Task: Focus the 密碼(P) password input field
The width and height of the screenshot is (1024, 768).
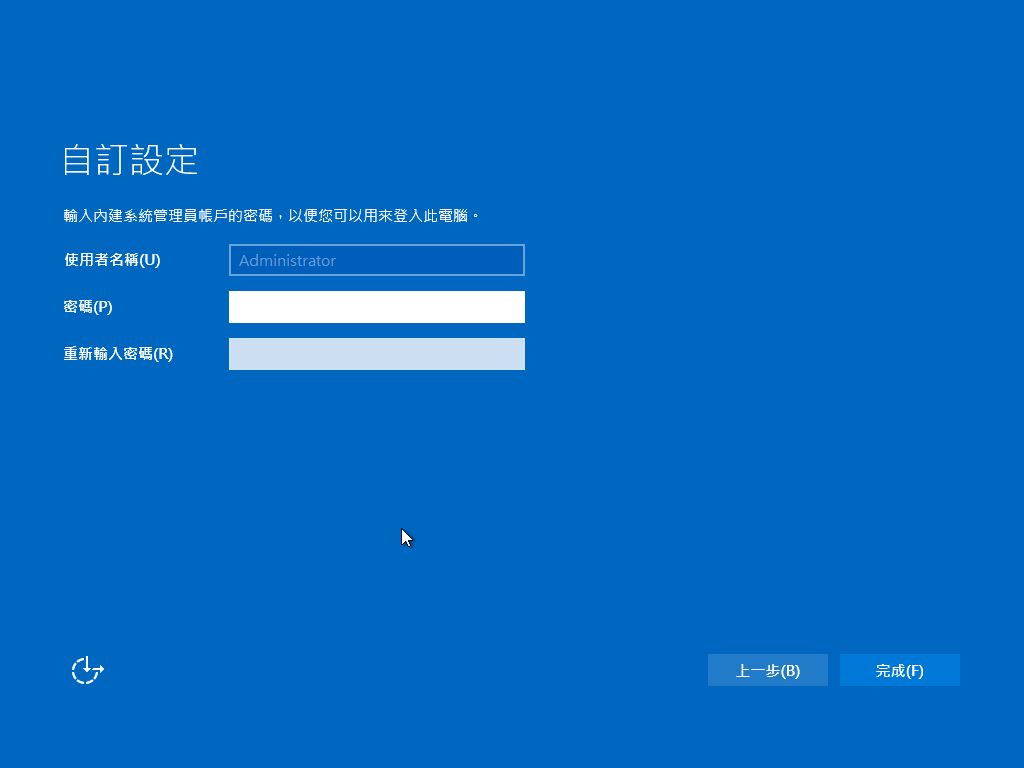Action: click(376, 307)
